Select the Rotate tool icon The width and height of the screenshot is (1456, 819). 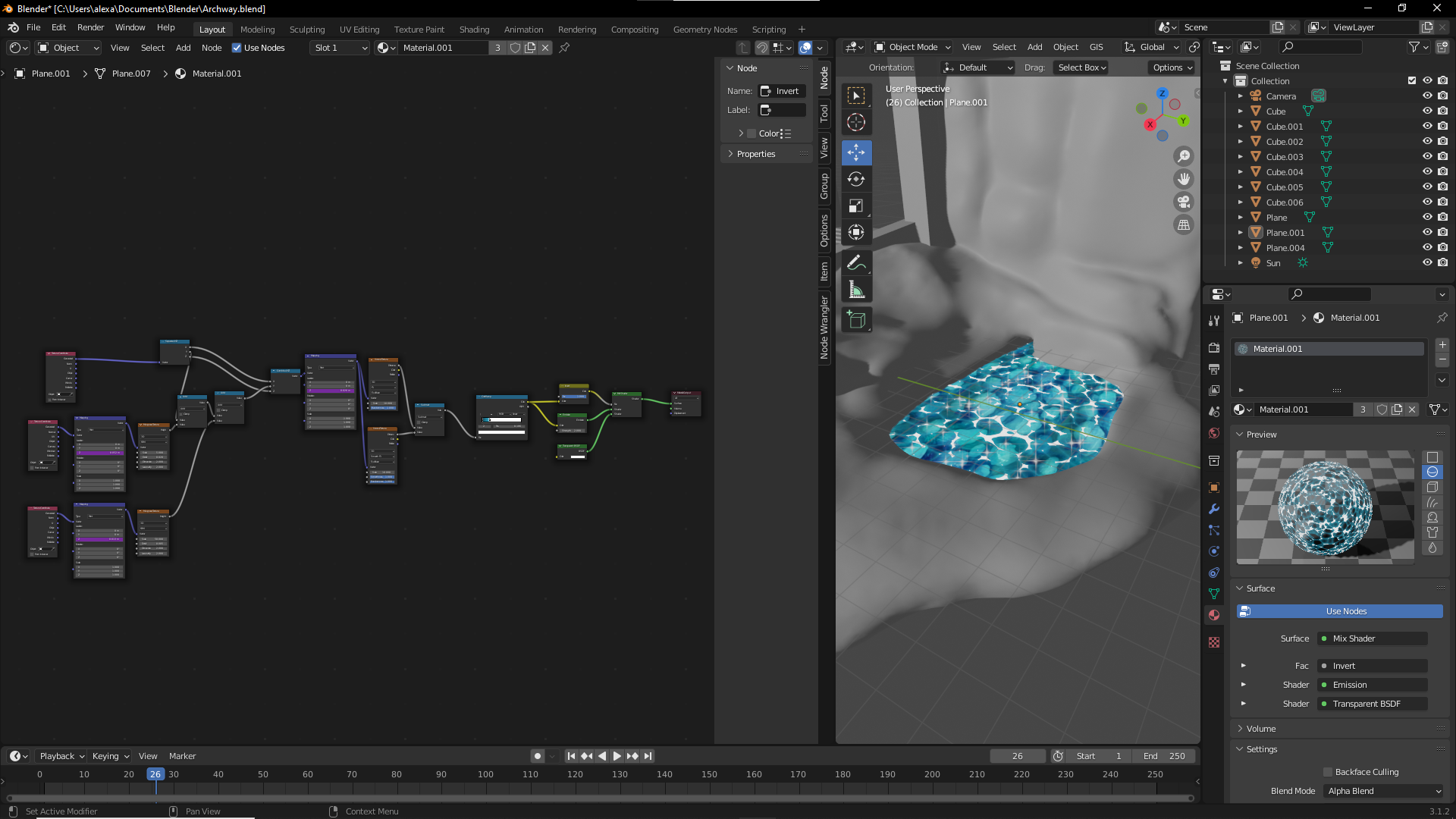pos(856,179)
